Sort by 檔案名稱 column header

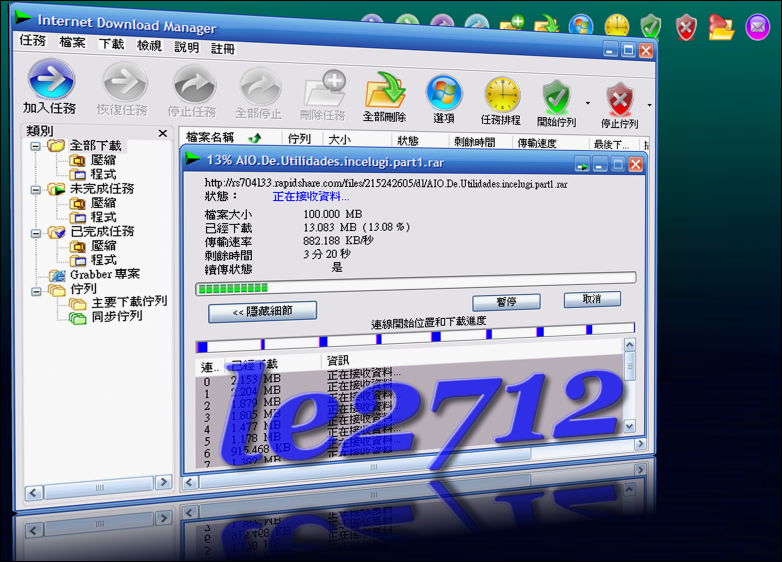pyautogui.click(x=210, y=137)
